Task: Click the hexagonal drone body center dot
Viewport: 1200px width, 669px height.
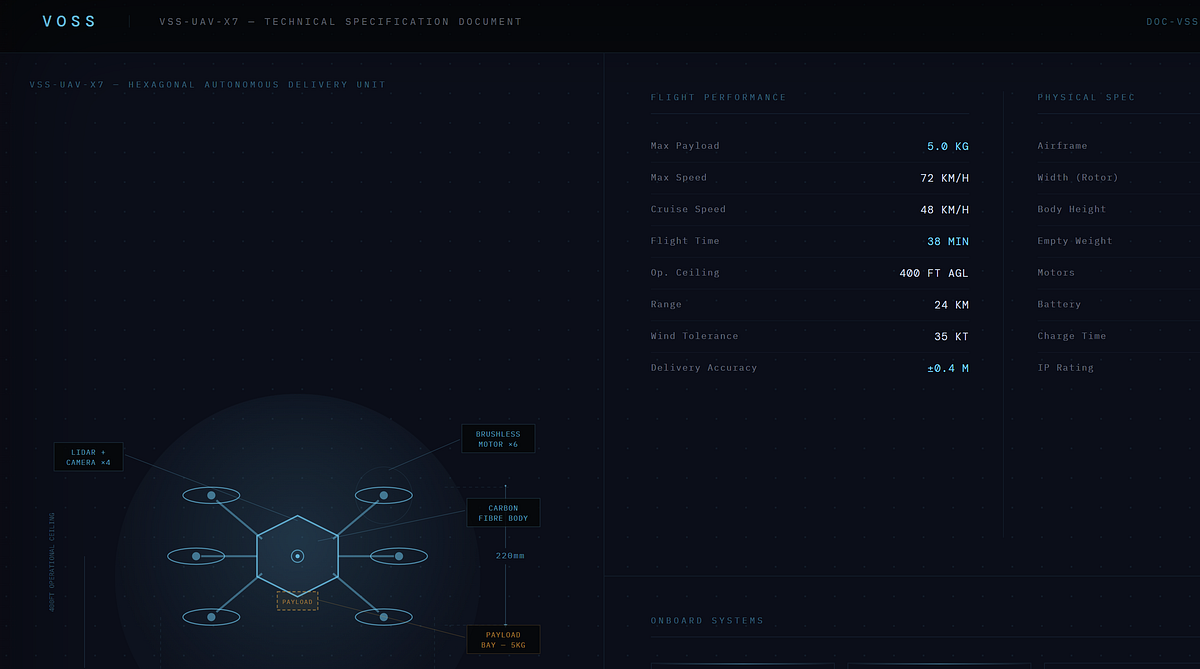Action: click(297, 556)
